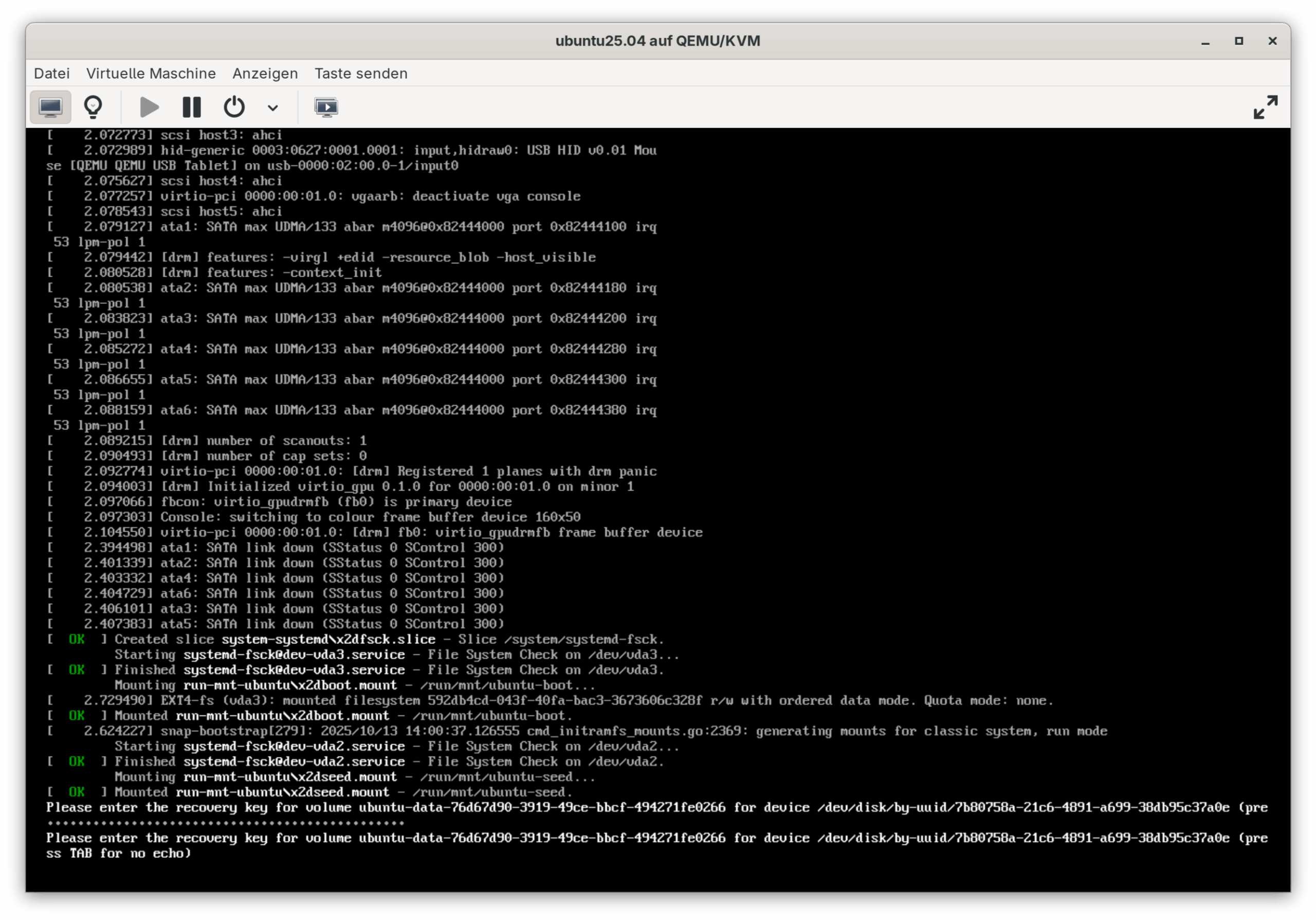Click the last recovery key prompt line
The height and width of the screenshot is (920, 1316).
tap(656, 838)
